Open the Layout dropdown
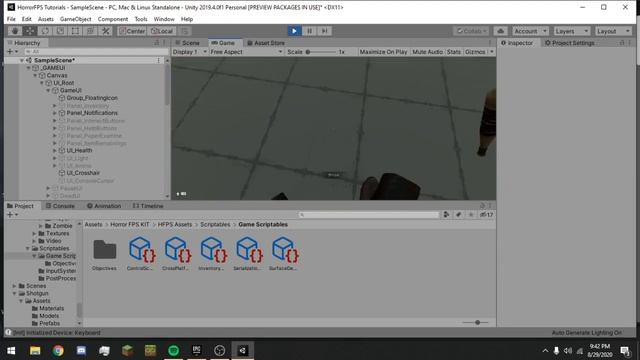Screen dimensions: 640x360 pos(613,31)
